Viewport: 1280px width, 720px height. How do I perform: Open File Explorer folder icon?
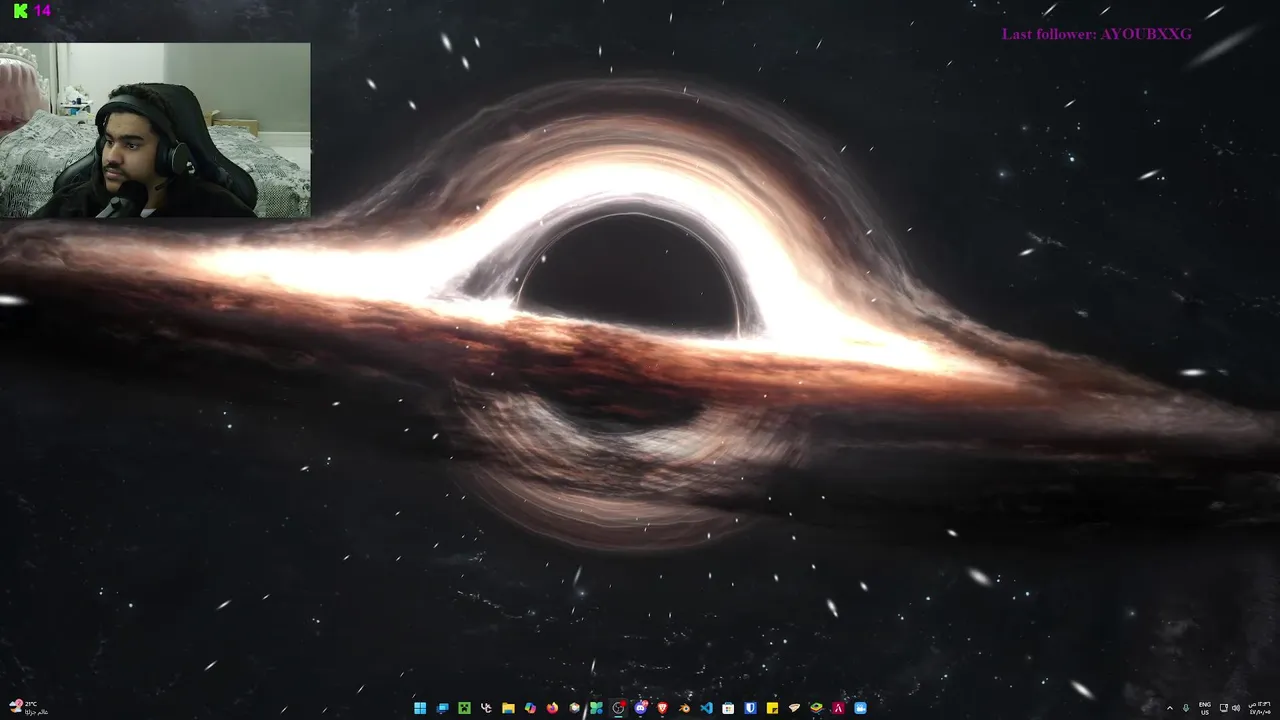click(508, 708)
